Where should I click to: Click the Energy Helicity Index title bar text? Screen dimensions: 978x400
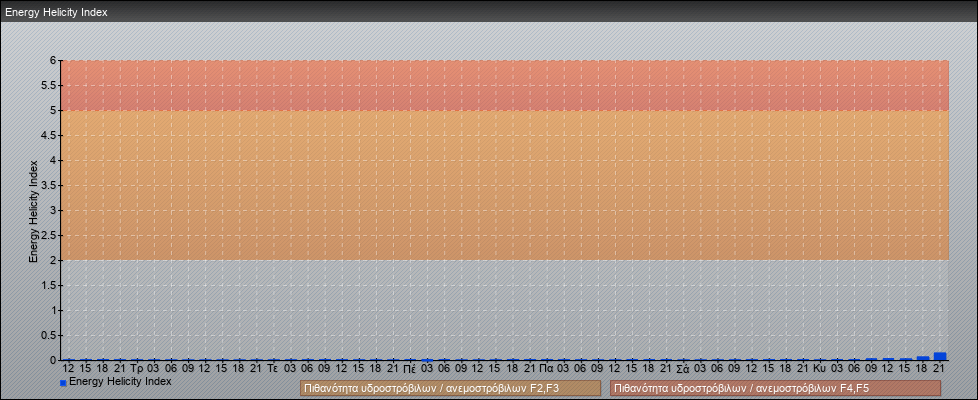[56, 13]
